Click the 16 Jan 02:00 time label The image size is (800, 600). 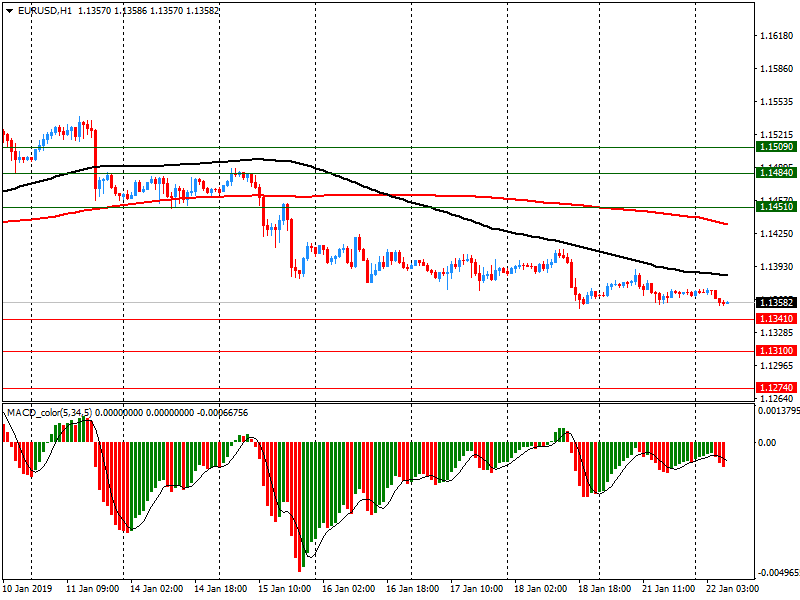click(348, 589)
